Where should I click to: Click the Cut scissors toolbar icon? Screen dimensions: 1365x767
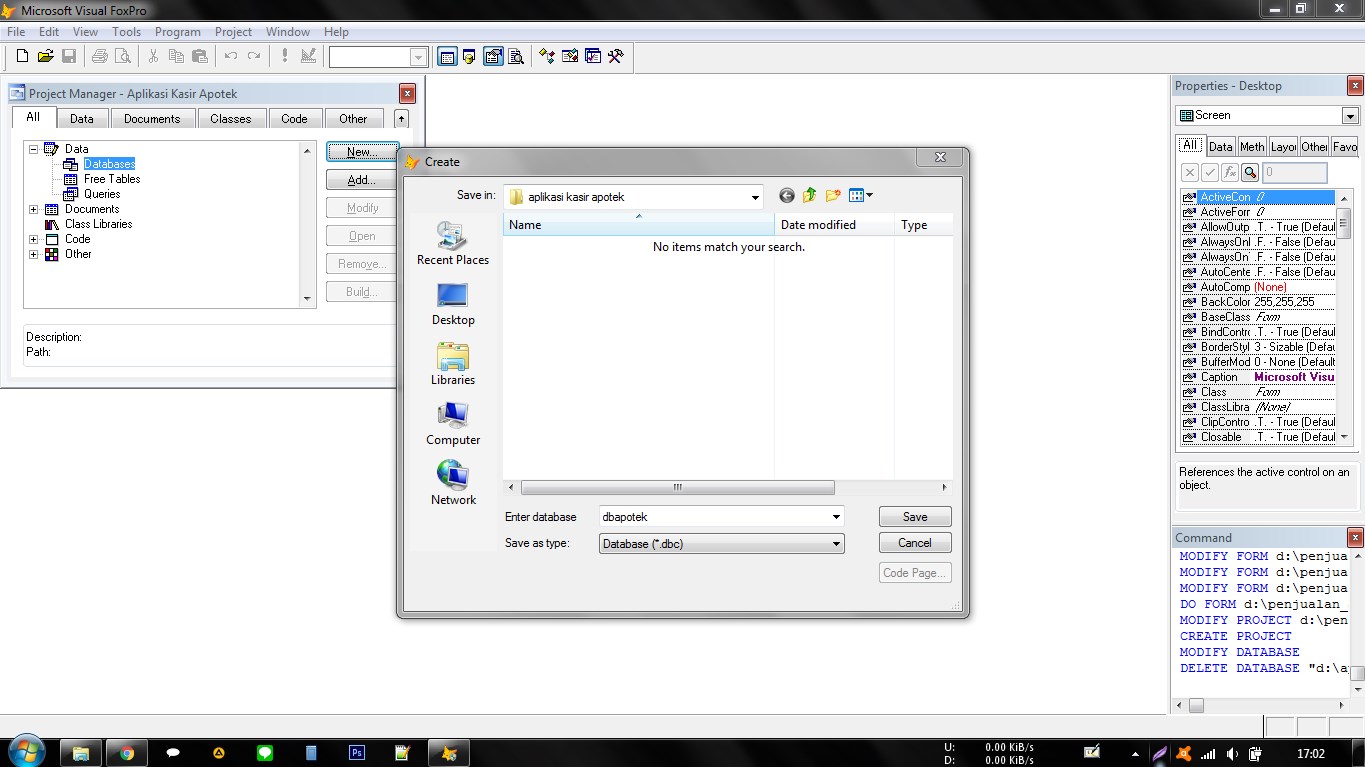pos(153,56)
